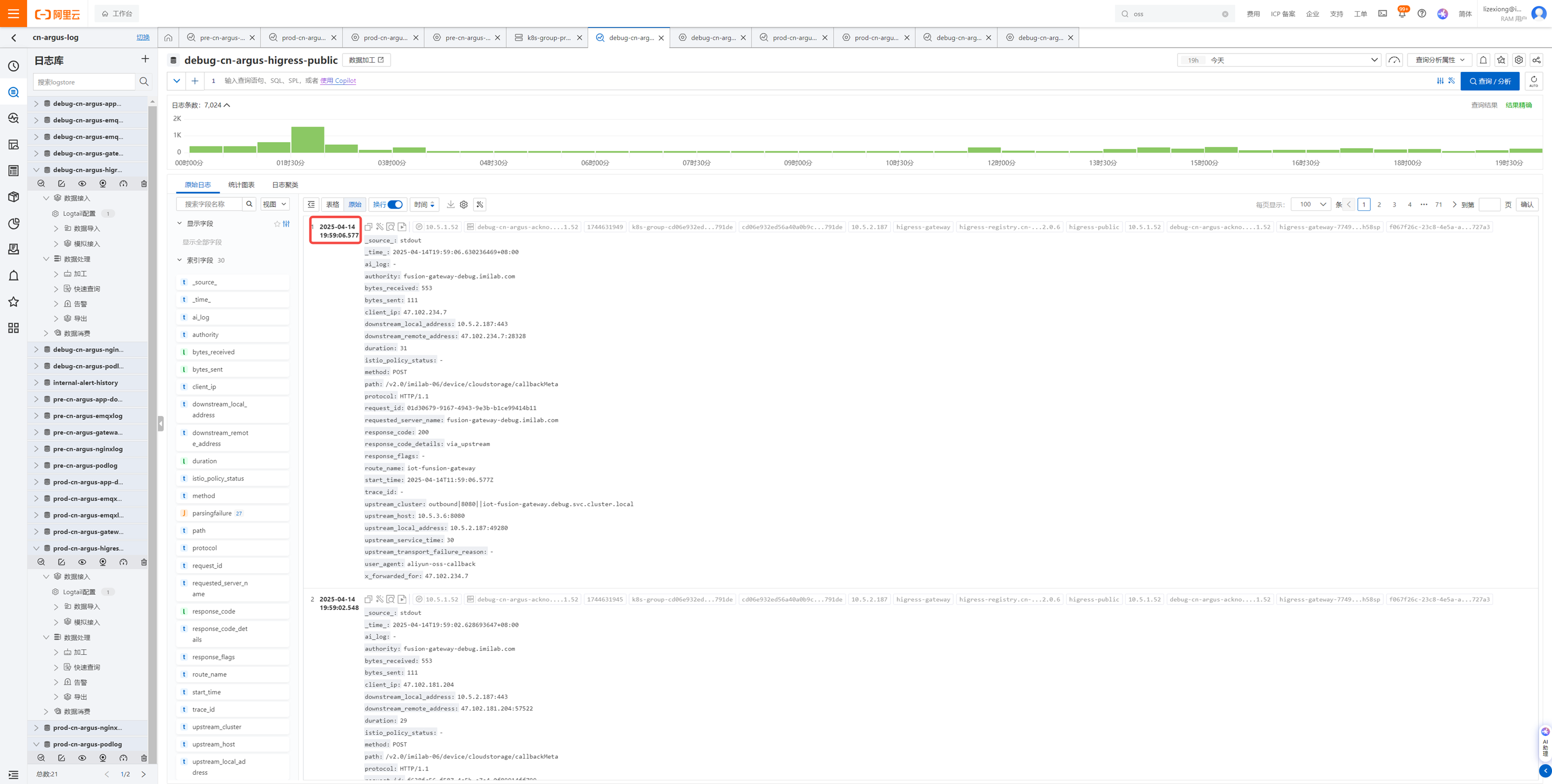
Task: Switch to the 统计图表 tab
Action: [x=241, y=185]
